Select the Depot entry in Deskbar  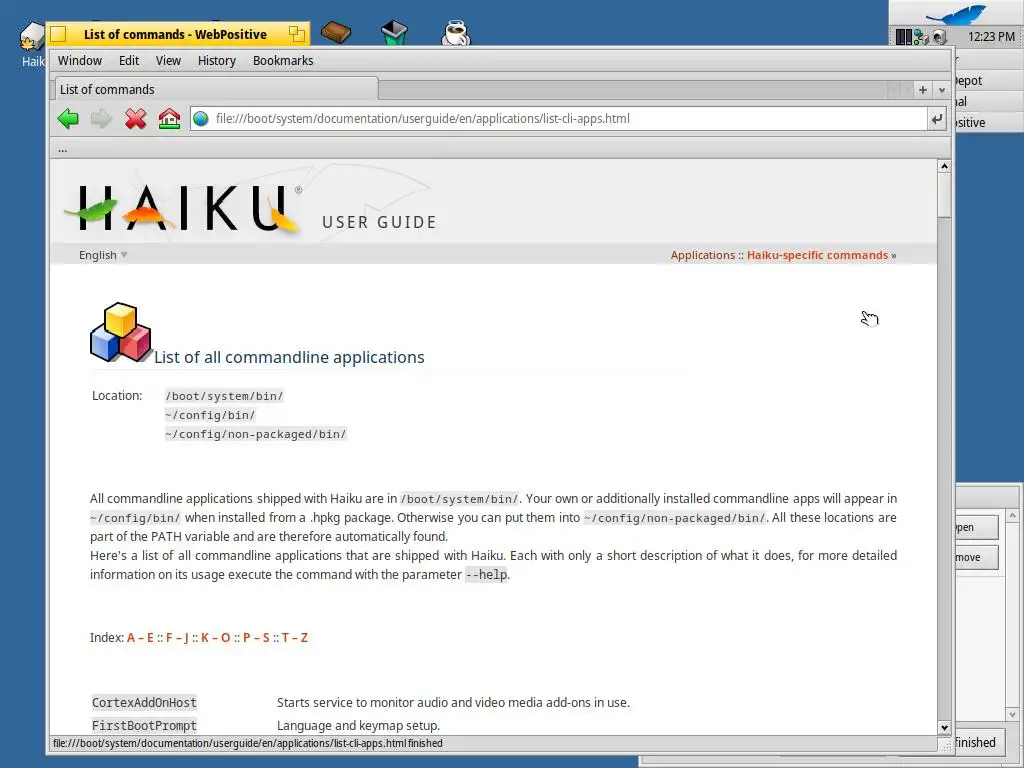pos(987,81)
